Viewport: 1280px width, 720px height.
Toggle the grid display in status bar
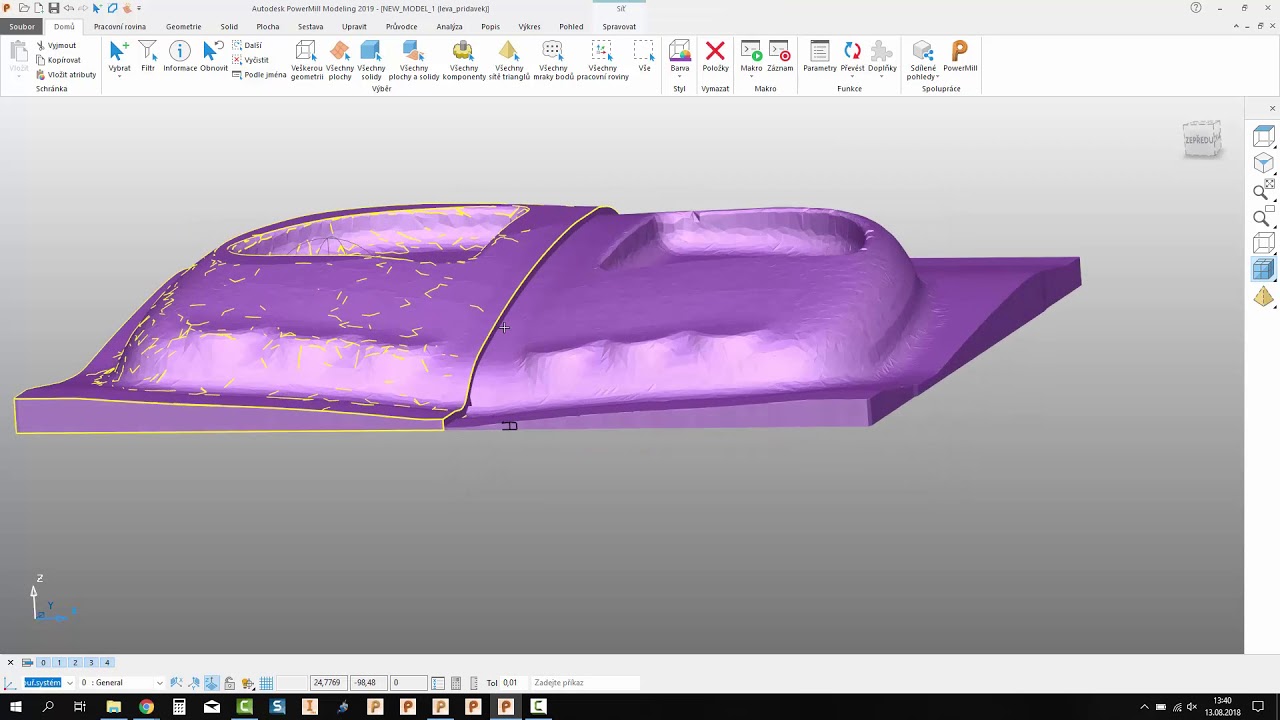(x=266, y=683)
